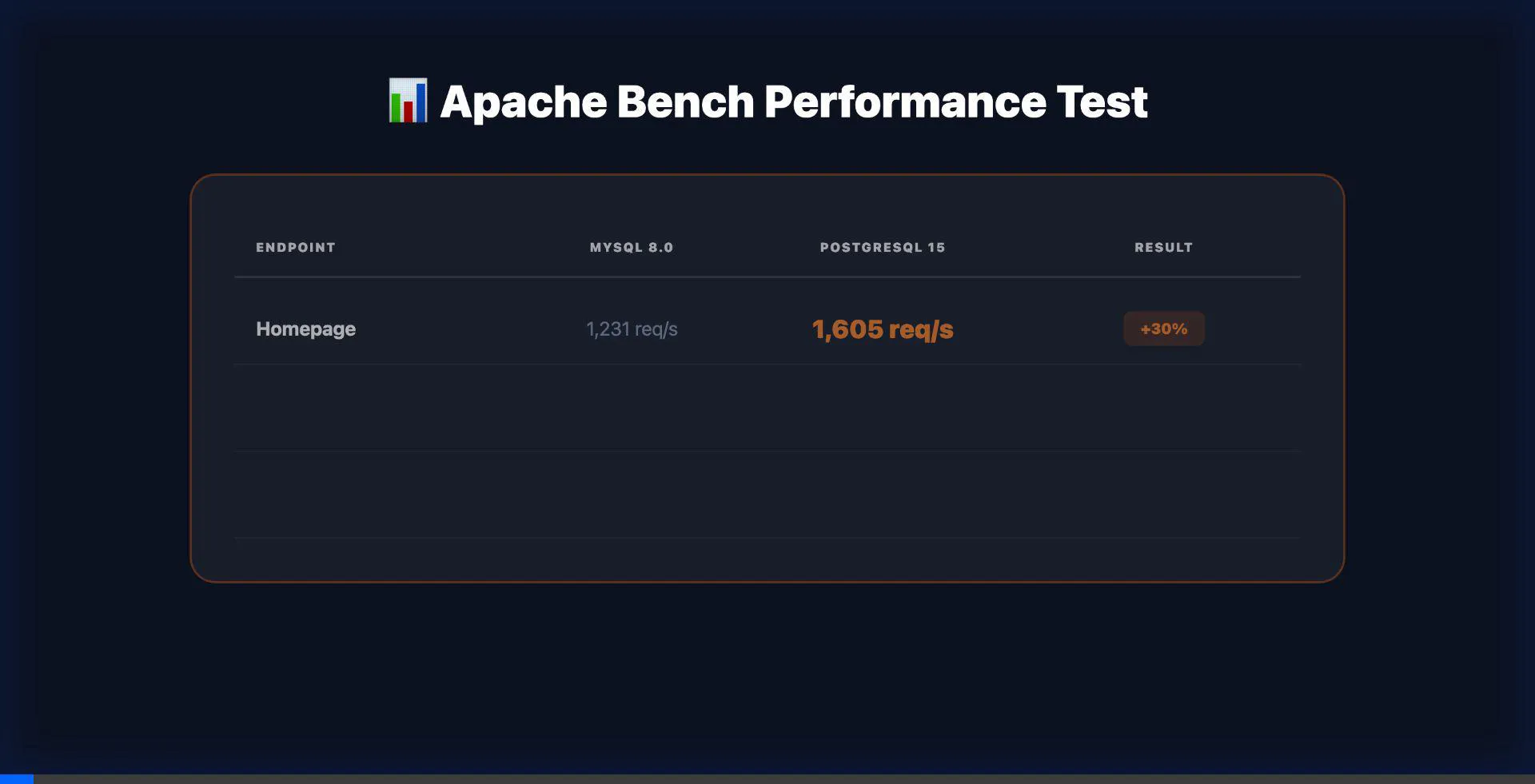
Task: Click the orange-bordered results card
Action: (766, 376)
